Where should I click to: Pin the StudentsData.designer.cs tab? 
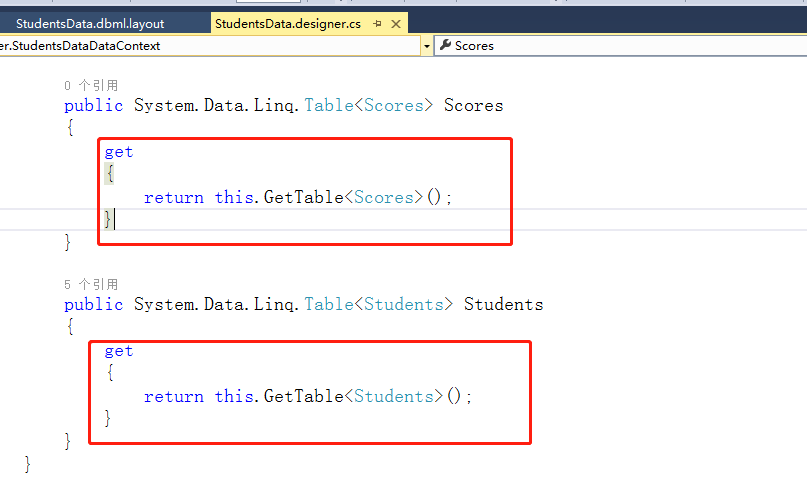(377, 24)
